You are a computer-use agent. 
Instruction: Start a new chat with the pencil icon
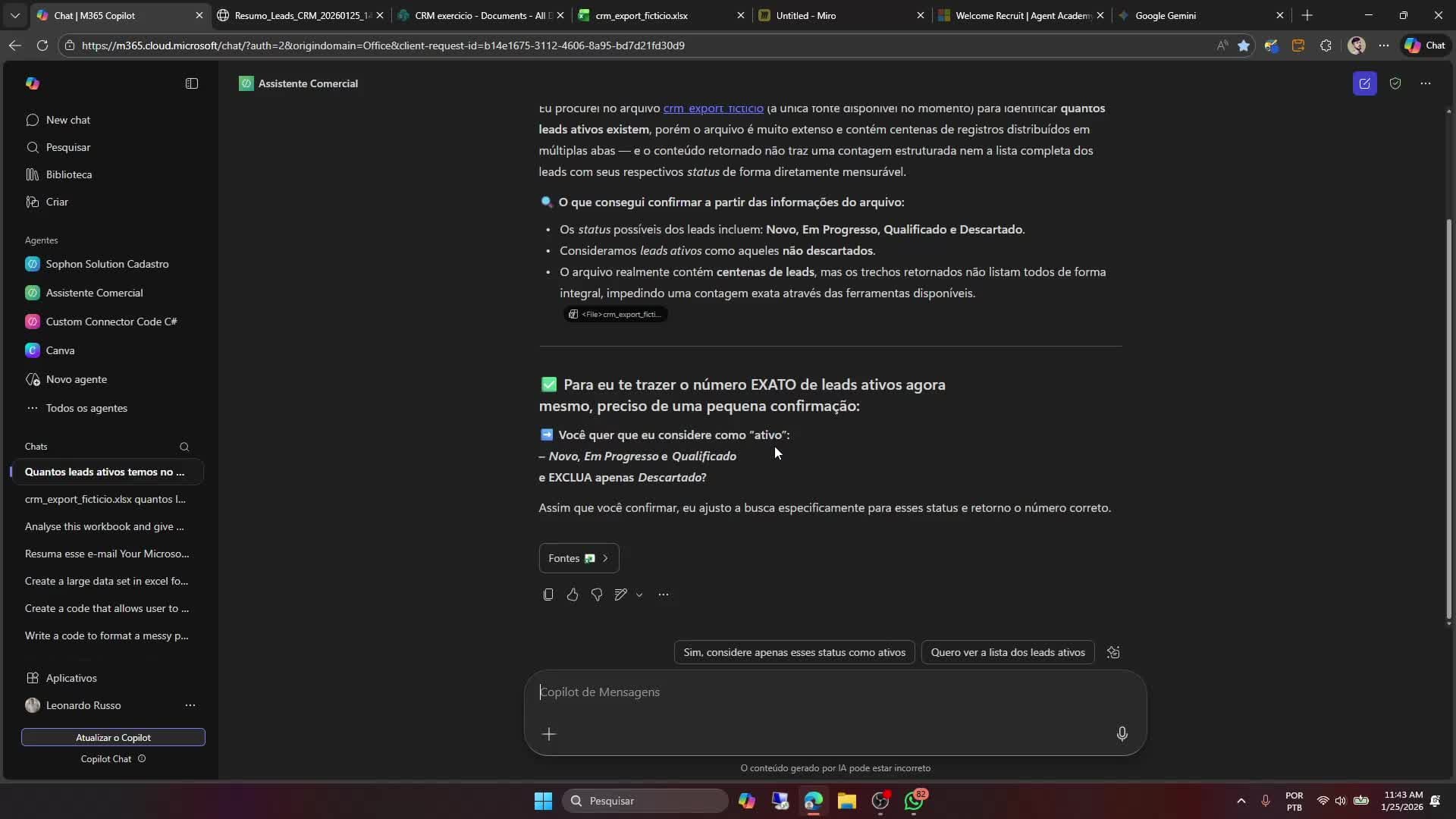pyautogui.click(x=1365, y=83)
